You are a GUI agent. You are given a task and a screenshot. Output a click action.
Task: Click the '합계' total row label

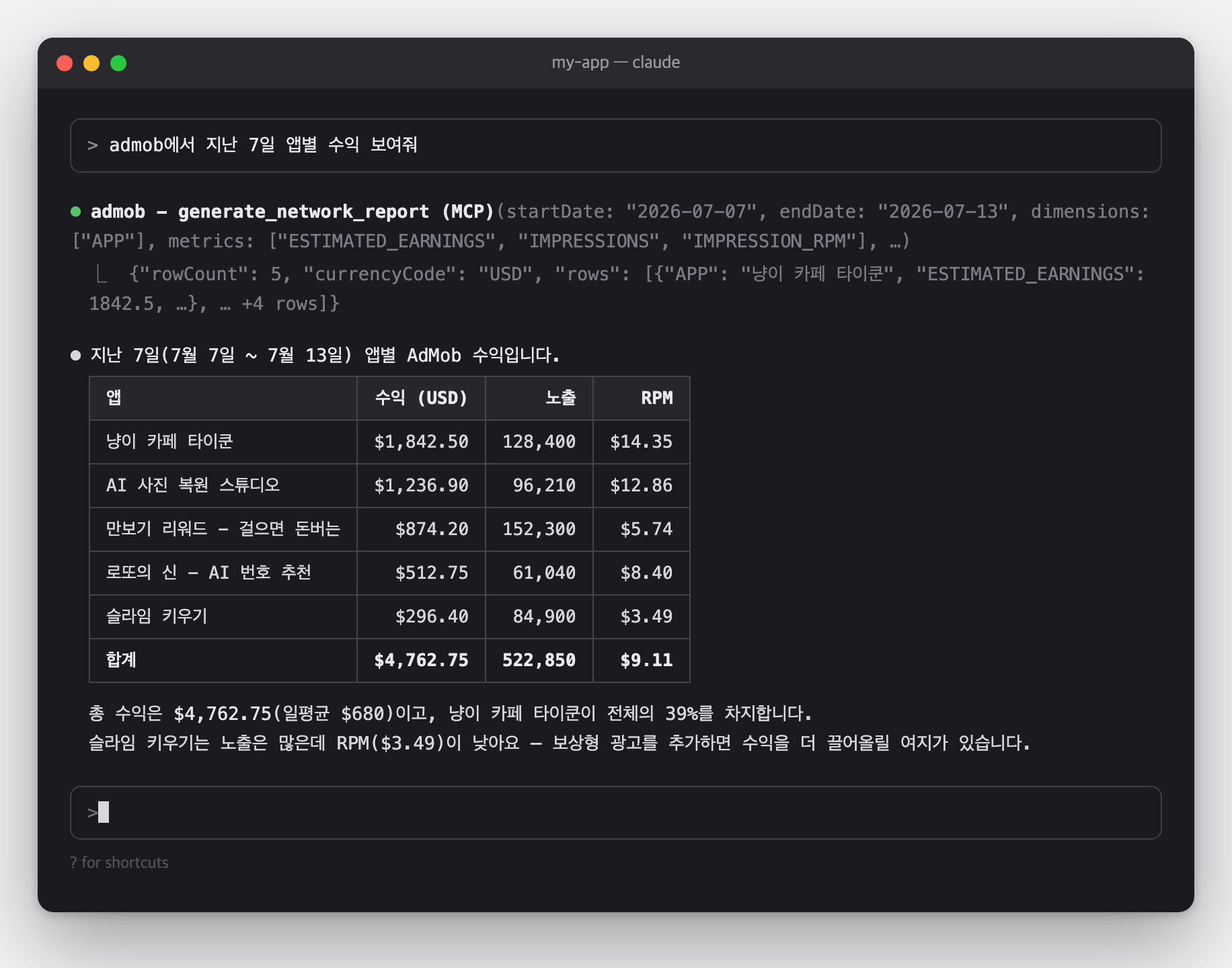click(121, 660)
